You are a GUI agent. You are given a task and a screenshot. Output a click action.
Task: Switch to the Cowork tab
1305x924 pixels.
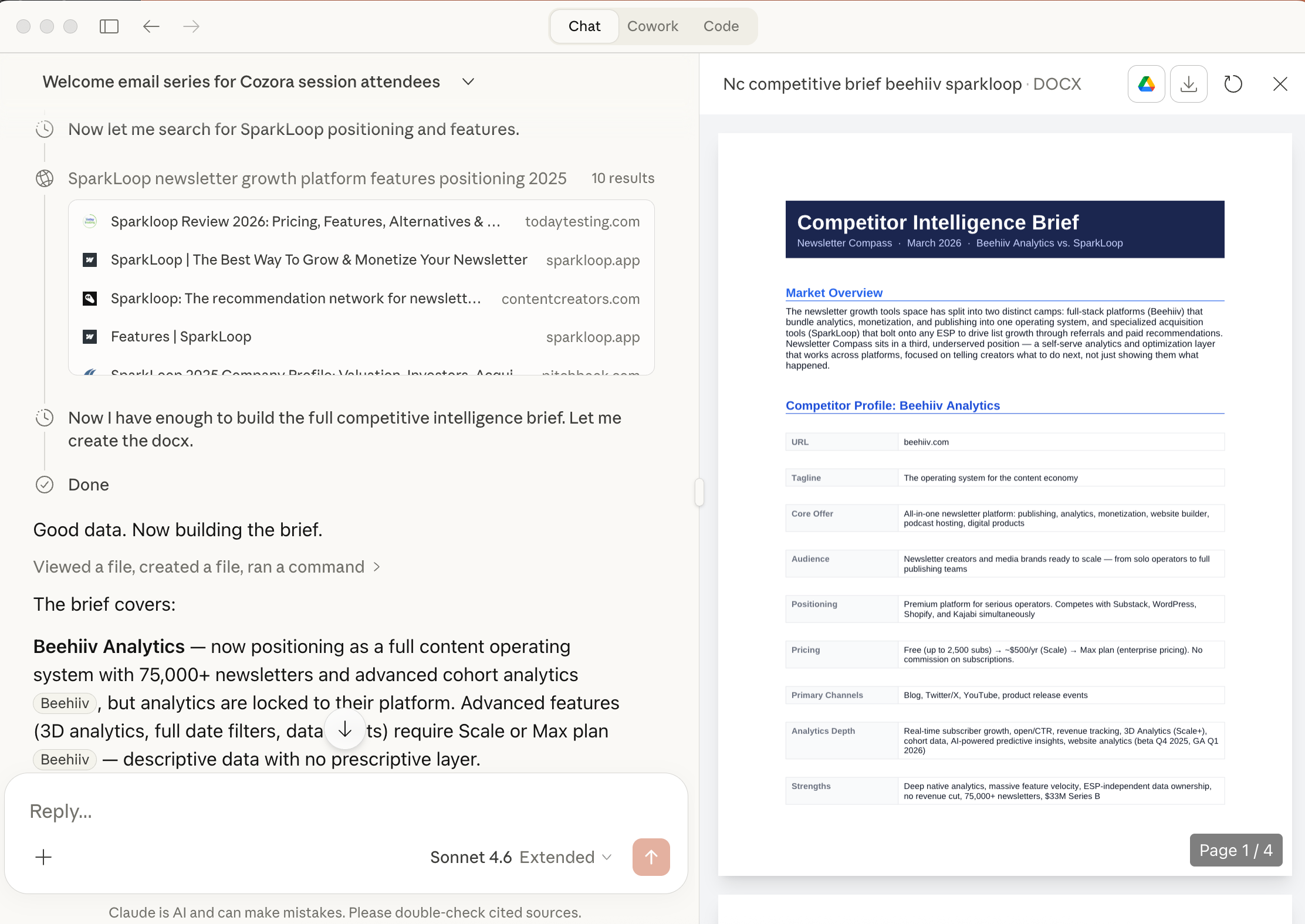point(652,26)
